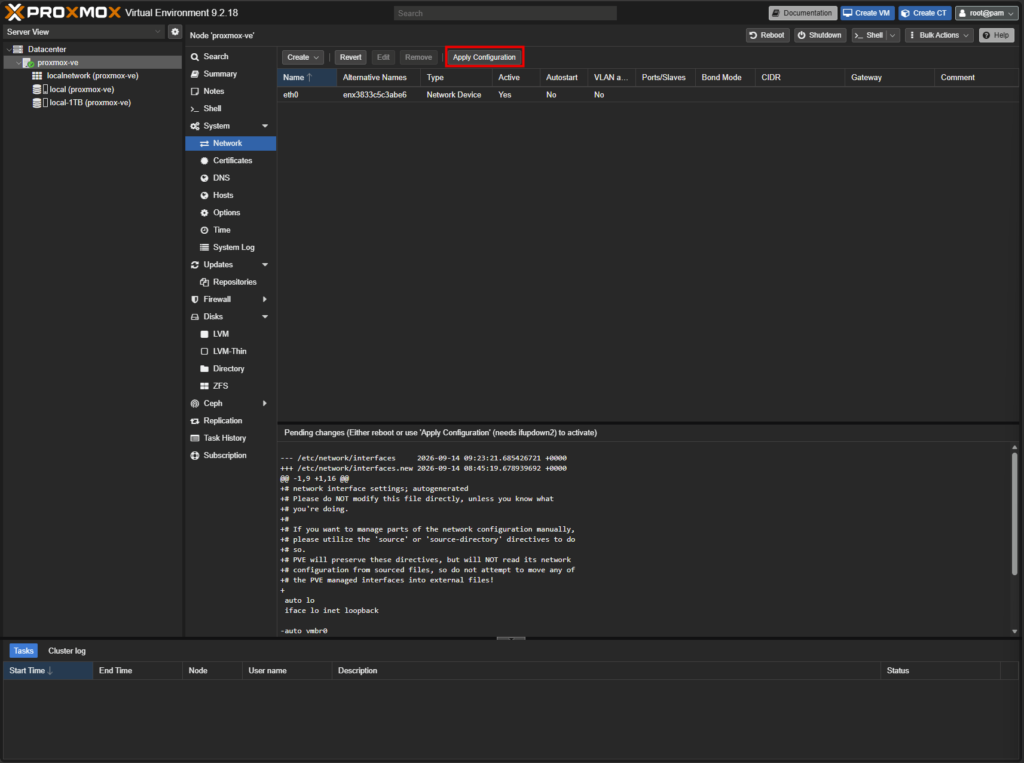Screen dimensions: 1024x763
Task: Switch to the Cluster log tab
Action: coord(67,651)
